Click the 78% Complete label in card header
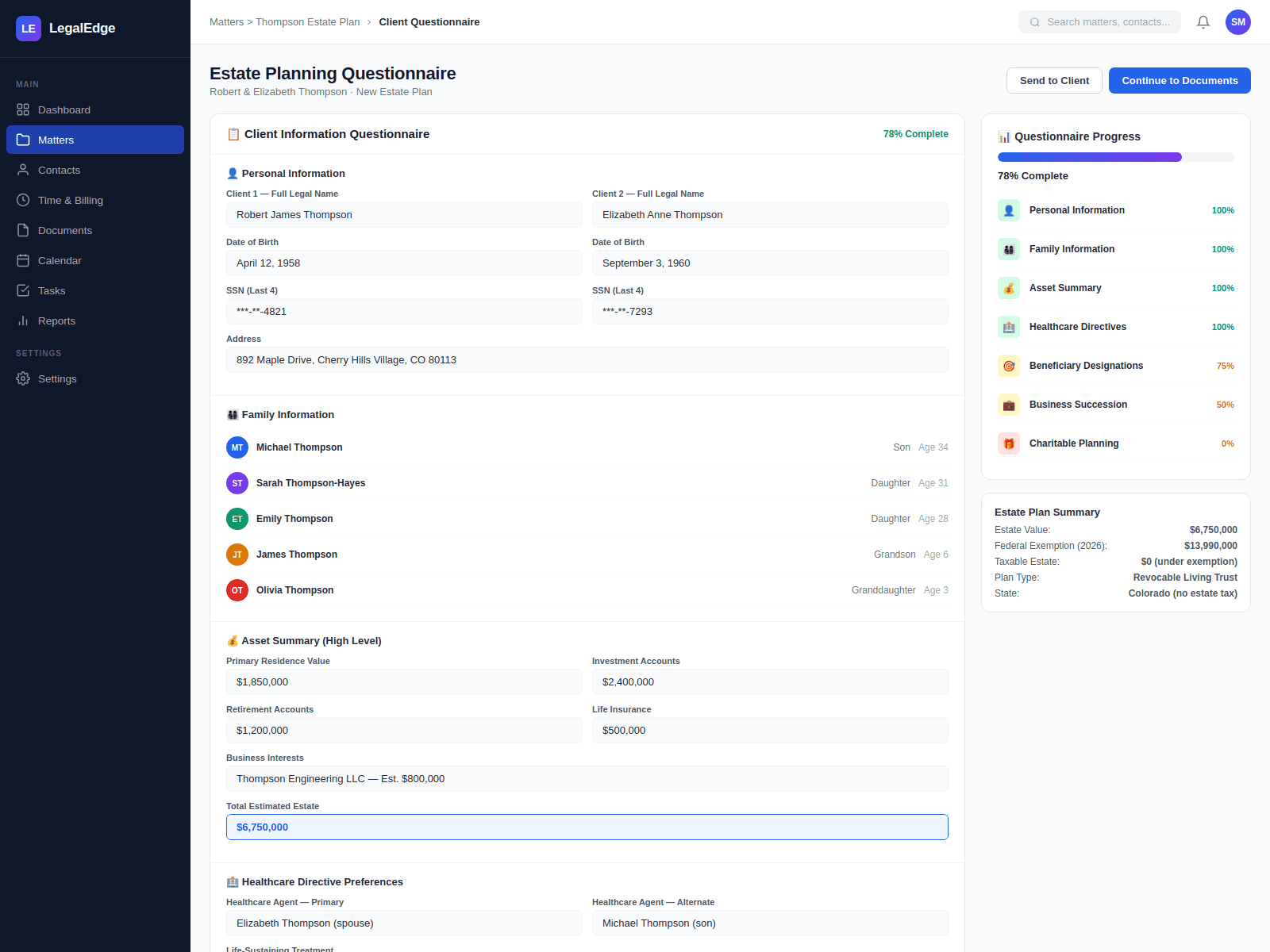Image resolution: width=1270 pixels, height=952 pixels. (x=916, y=134)
